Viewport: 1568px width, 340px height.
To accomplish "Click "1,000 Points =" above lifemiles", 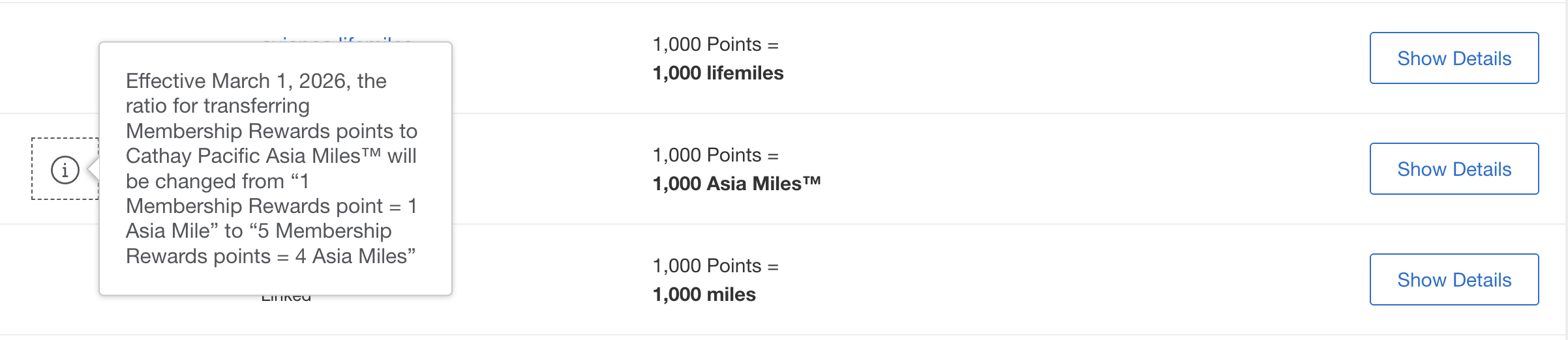I will tap(716, 44).
